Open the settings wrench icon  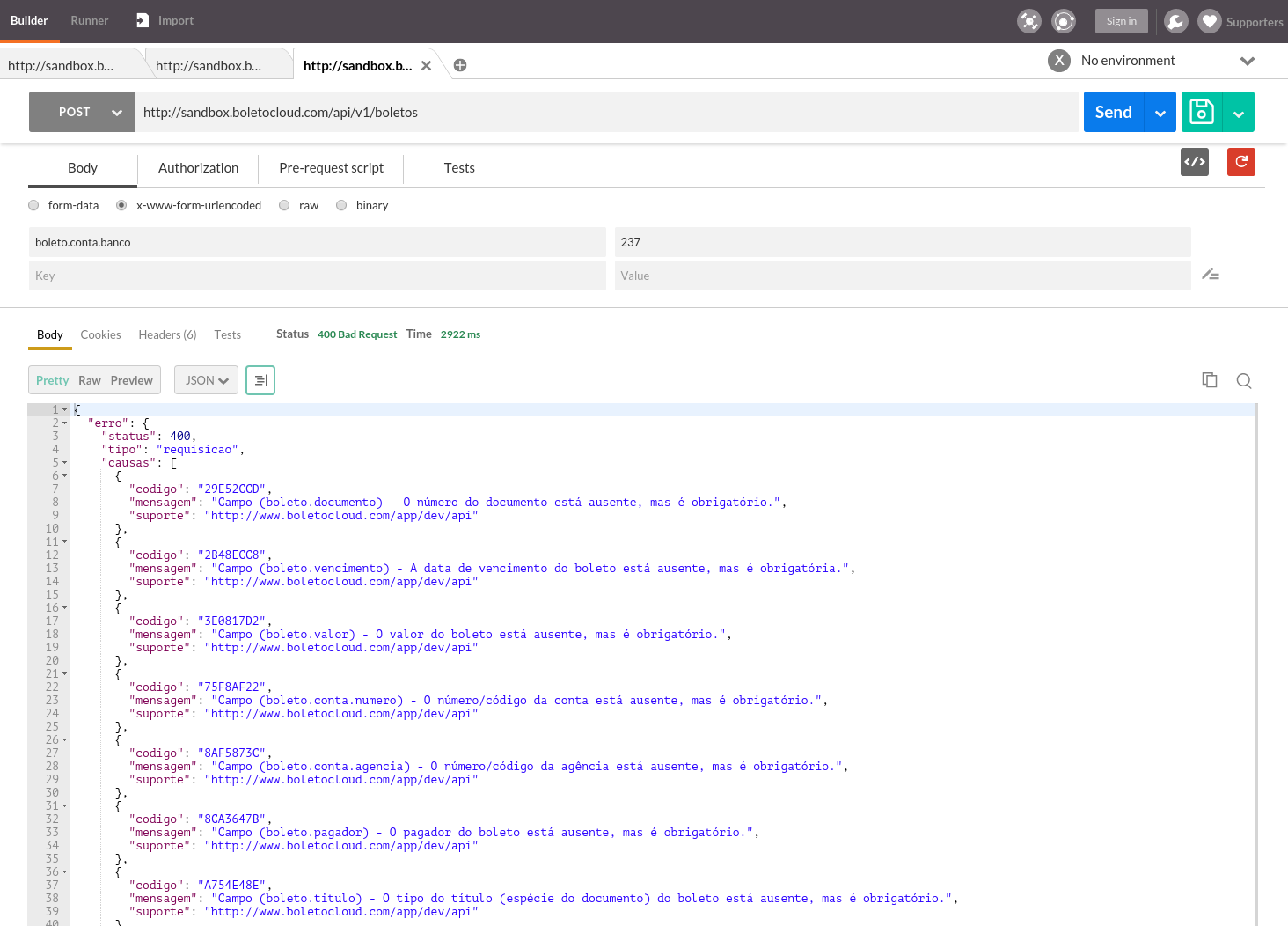tap(1175, 21)
